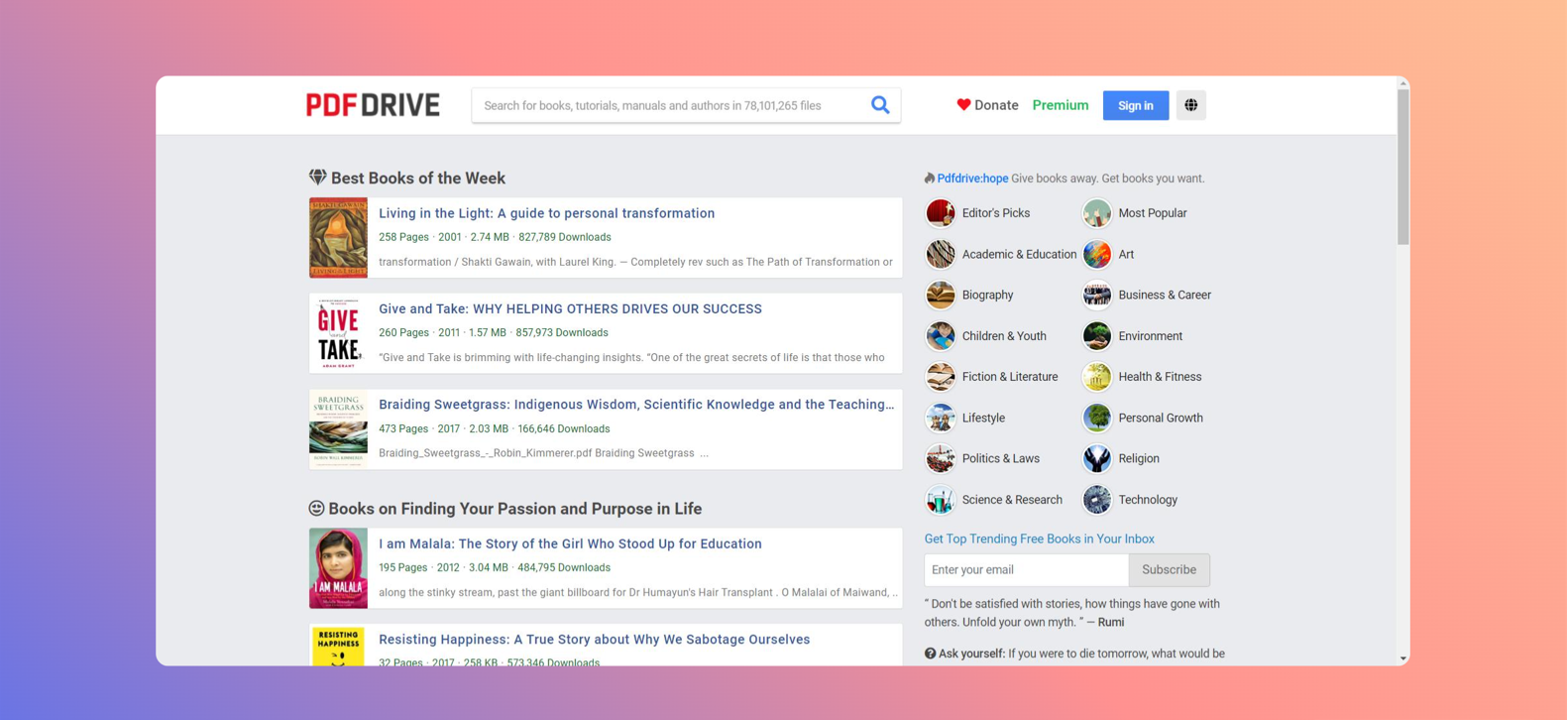Image resolution: width=1568 pixels, height=720 pixels.
Task: Select the Technology category label
Action: click(1148, 500)
